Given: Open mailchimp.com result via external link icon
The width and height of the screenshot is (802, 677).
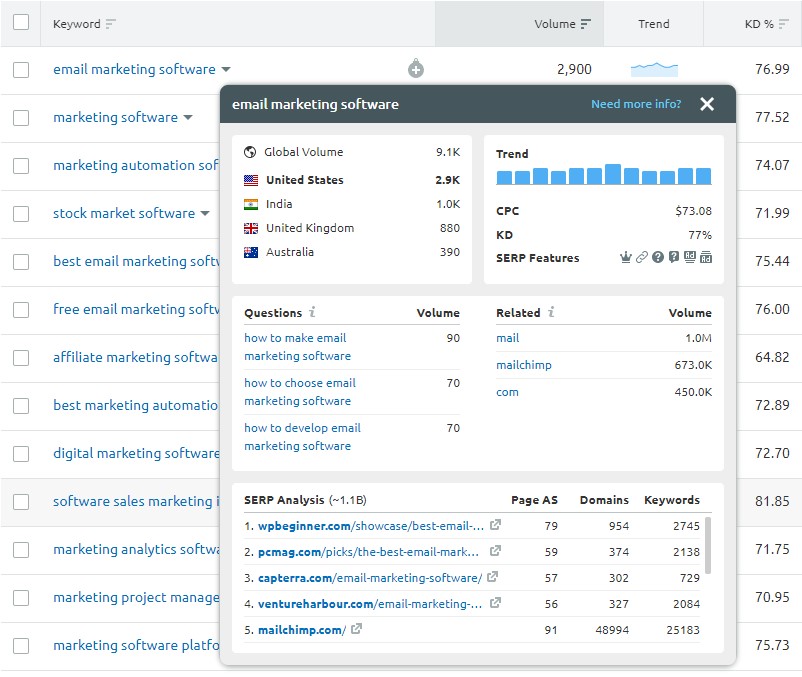Looking at the screenshot, I should coord(357,628).
